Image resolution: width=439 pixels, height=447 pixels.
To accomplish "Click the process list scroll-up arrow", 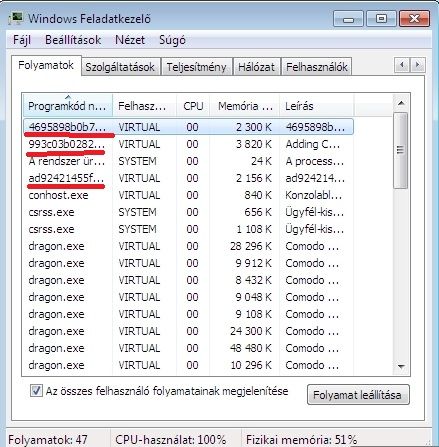I will pyautogui.click(x=401, y=103).
